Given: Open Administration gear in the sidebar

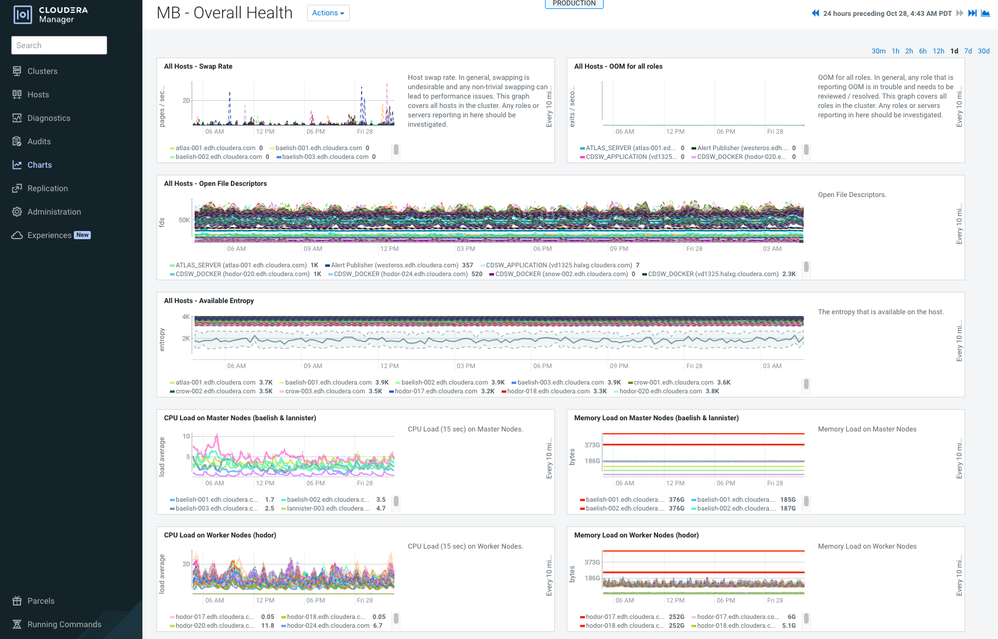Looking at the screenshot, I should (17, 212).
